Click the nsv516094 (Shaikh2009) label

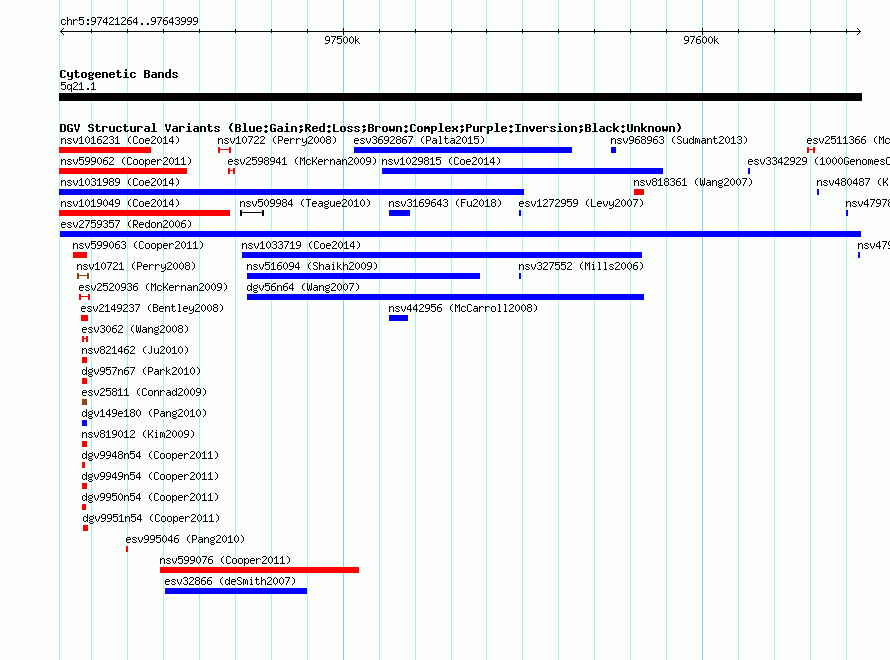(x=312, y=266)
